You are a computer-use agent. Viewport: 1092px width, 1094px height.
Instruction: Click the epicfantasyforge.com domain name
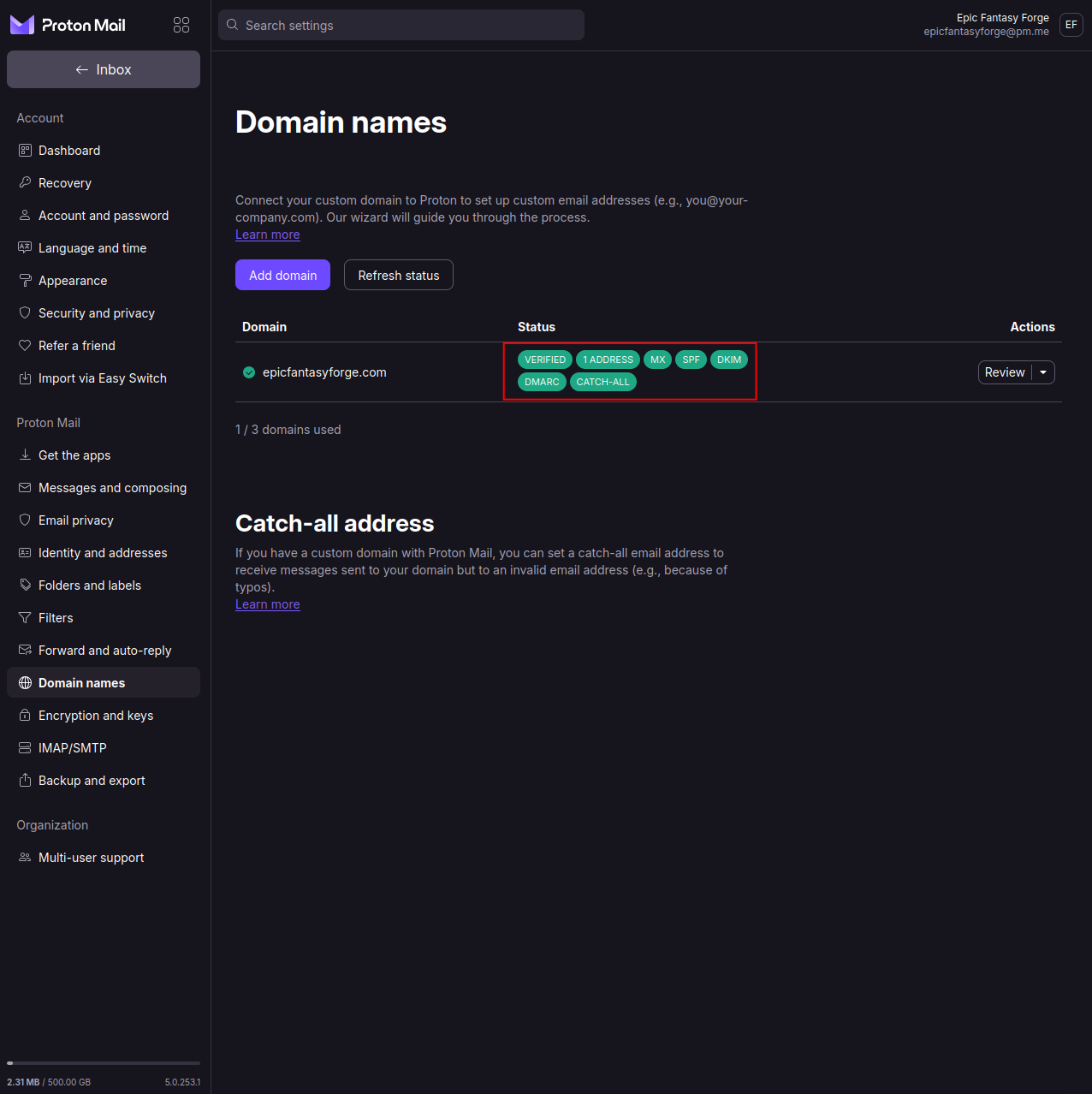pyautogui.click(x=324, y=372)
